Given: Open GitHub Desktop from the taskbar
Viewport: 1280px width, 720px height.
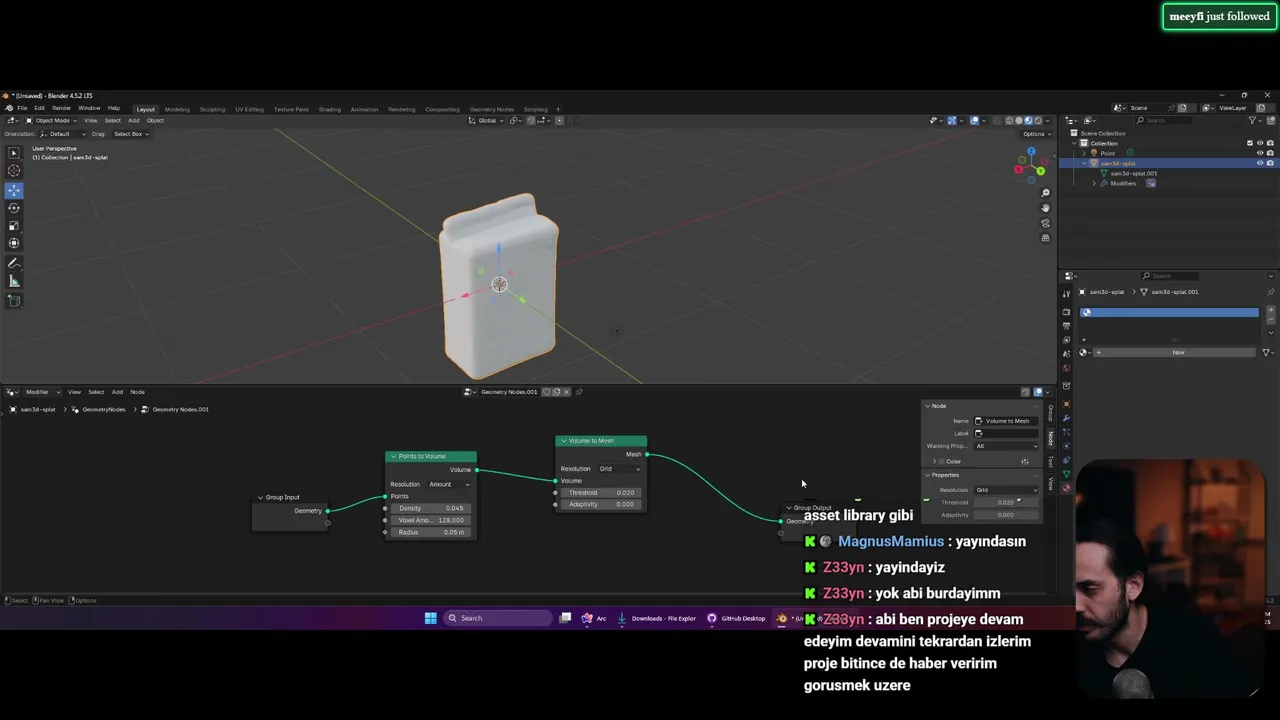Looking at the screenshot, I should point(736,618).
